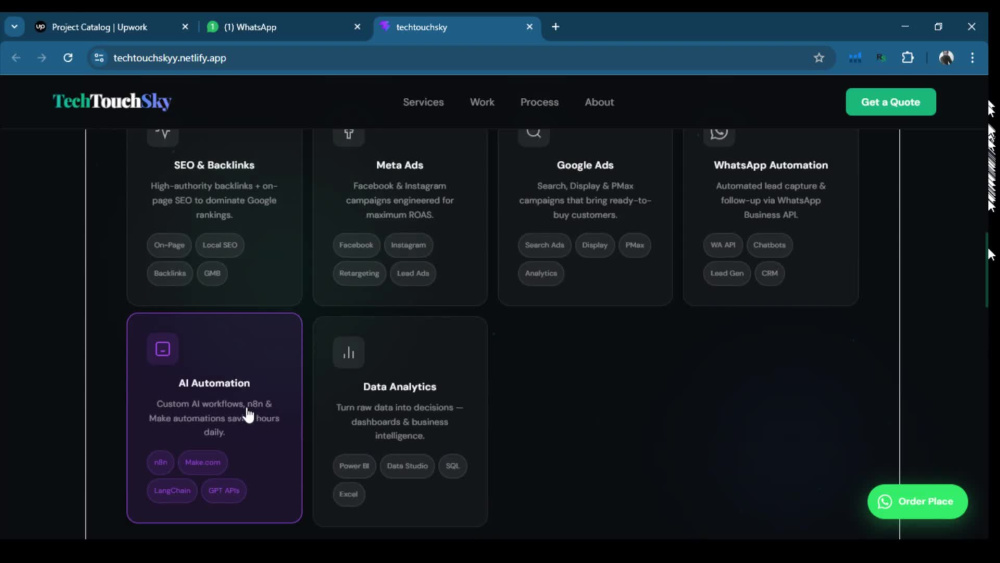Click the WA API tag
The width and height of the screenshot is (1000, 563).
pos(723,245)
